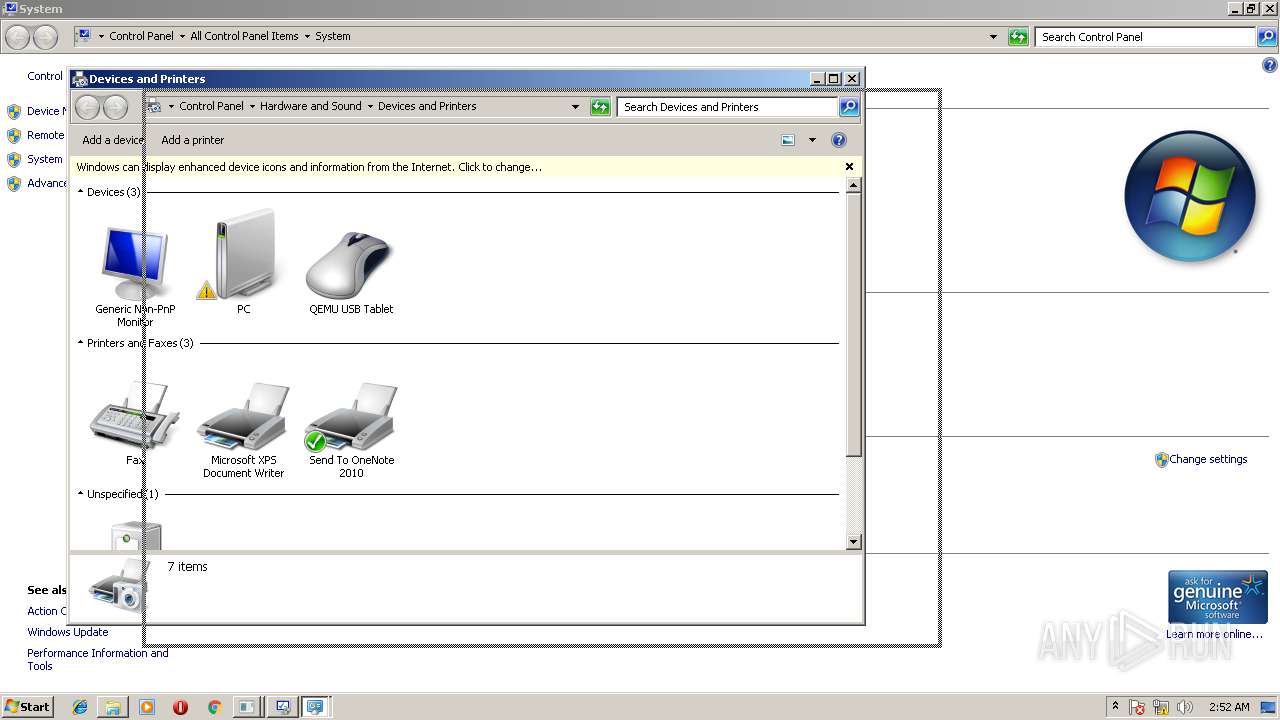Click System breadcrumb in System window
Image resolution: width=1280 pixels, height=720 pixels.
point(333,36)
